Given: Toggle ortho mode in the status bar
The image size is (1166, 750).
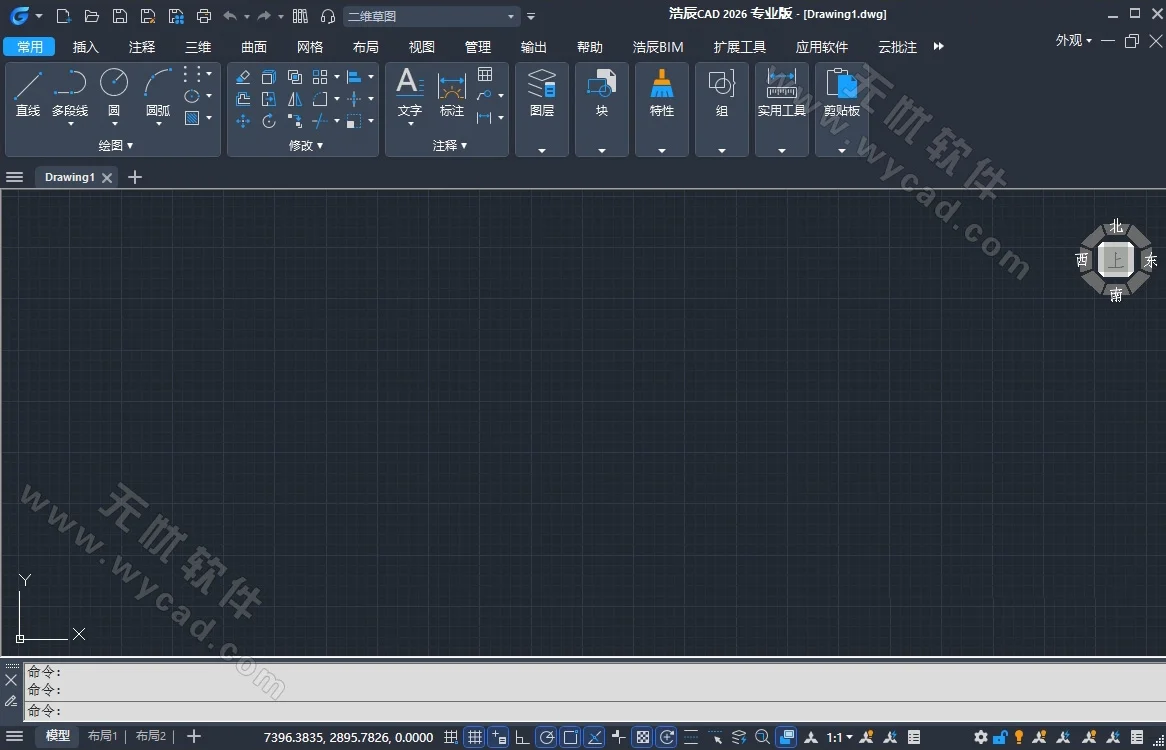Looking at the screenshot, I should click(522, 737).
